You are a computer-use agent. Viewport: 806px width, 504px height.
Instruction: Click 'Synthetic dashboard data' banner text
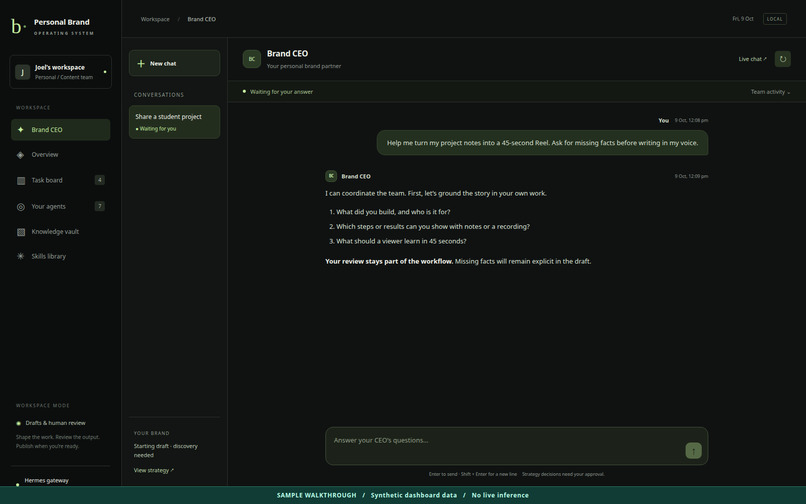(x=414, y=495)
